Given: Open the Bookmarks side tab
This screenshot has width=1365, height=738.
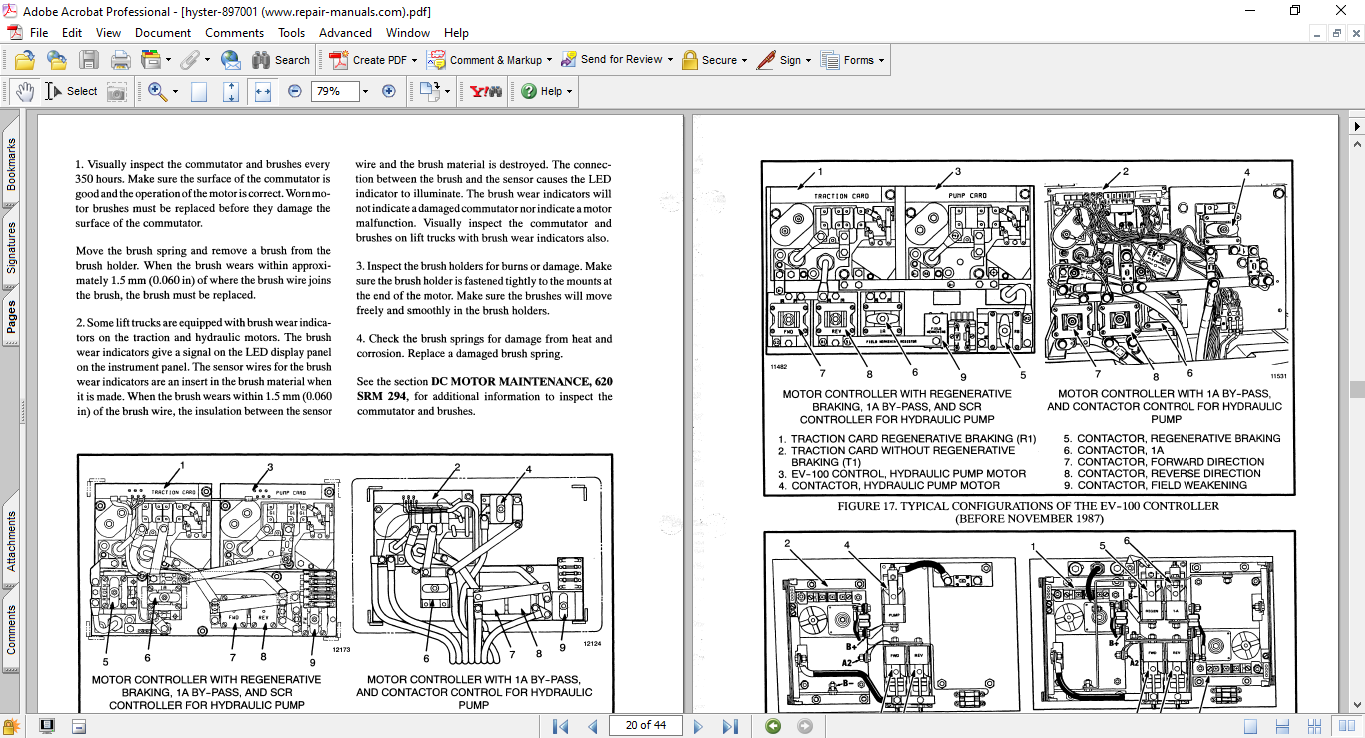Looking at the screenshot, I should [12, 164].
